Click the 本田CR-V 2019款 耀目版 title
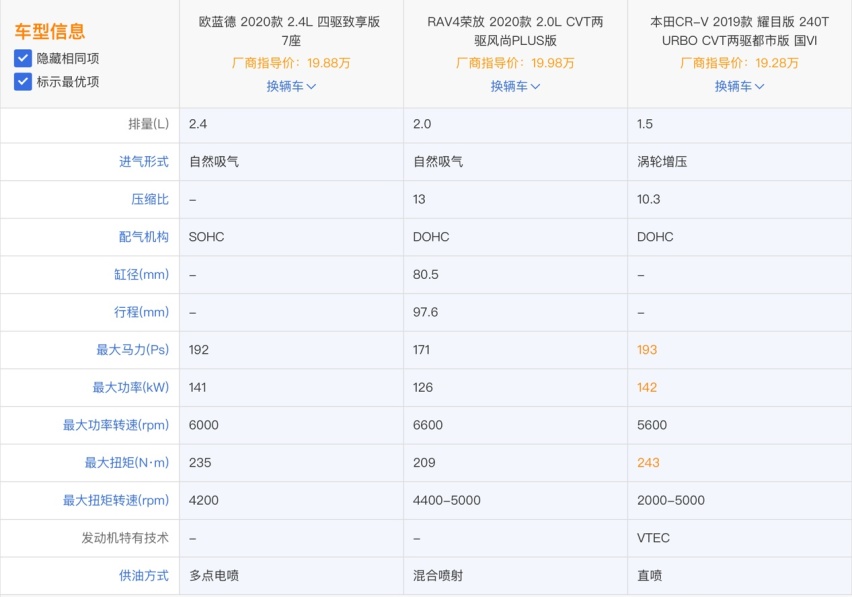 [739, 31]
